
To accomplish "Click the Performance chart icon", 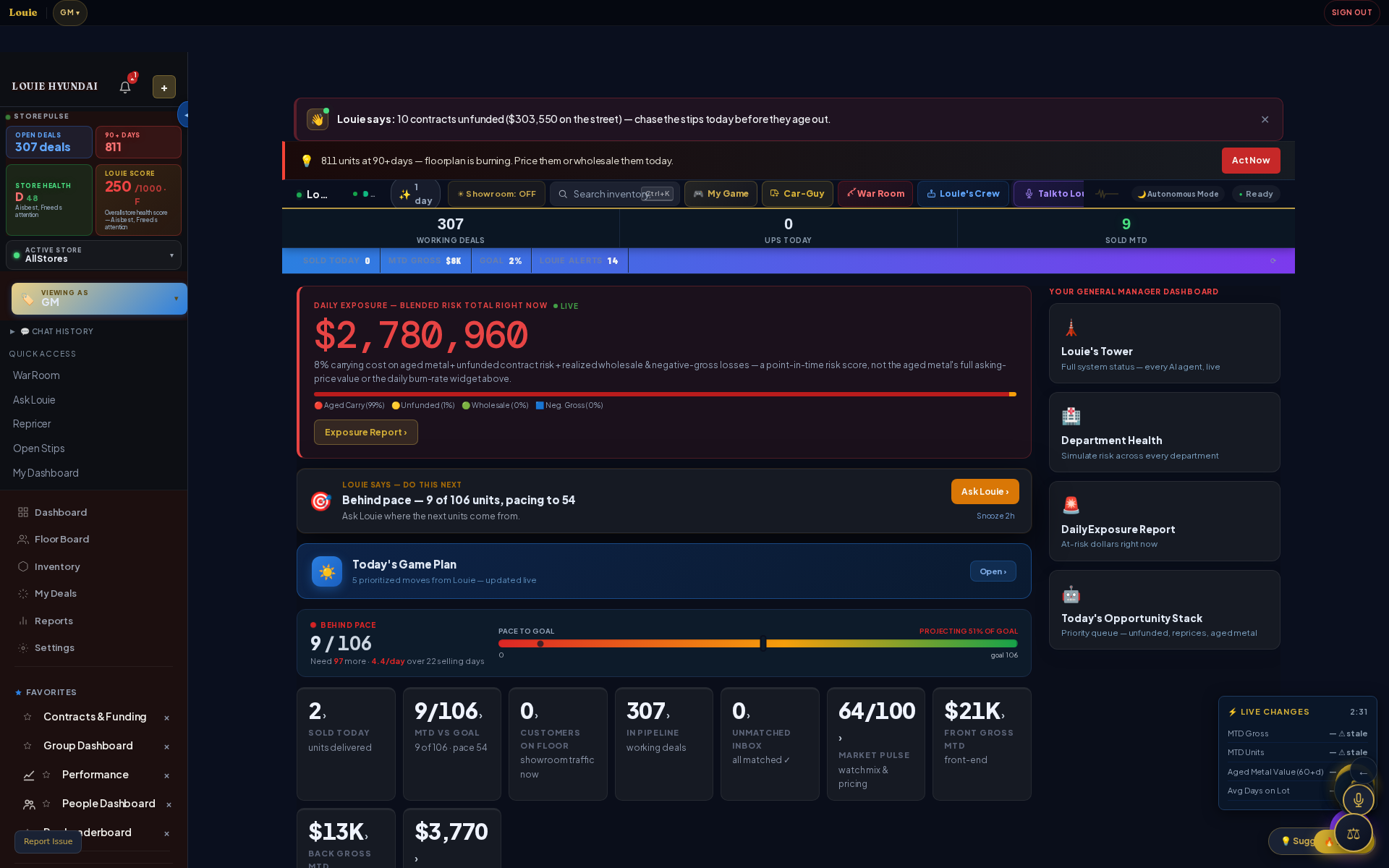I will pyautogui.click(x=29, y=775).
